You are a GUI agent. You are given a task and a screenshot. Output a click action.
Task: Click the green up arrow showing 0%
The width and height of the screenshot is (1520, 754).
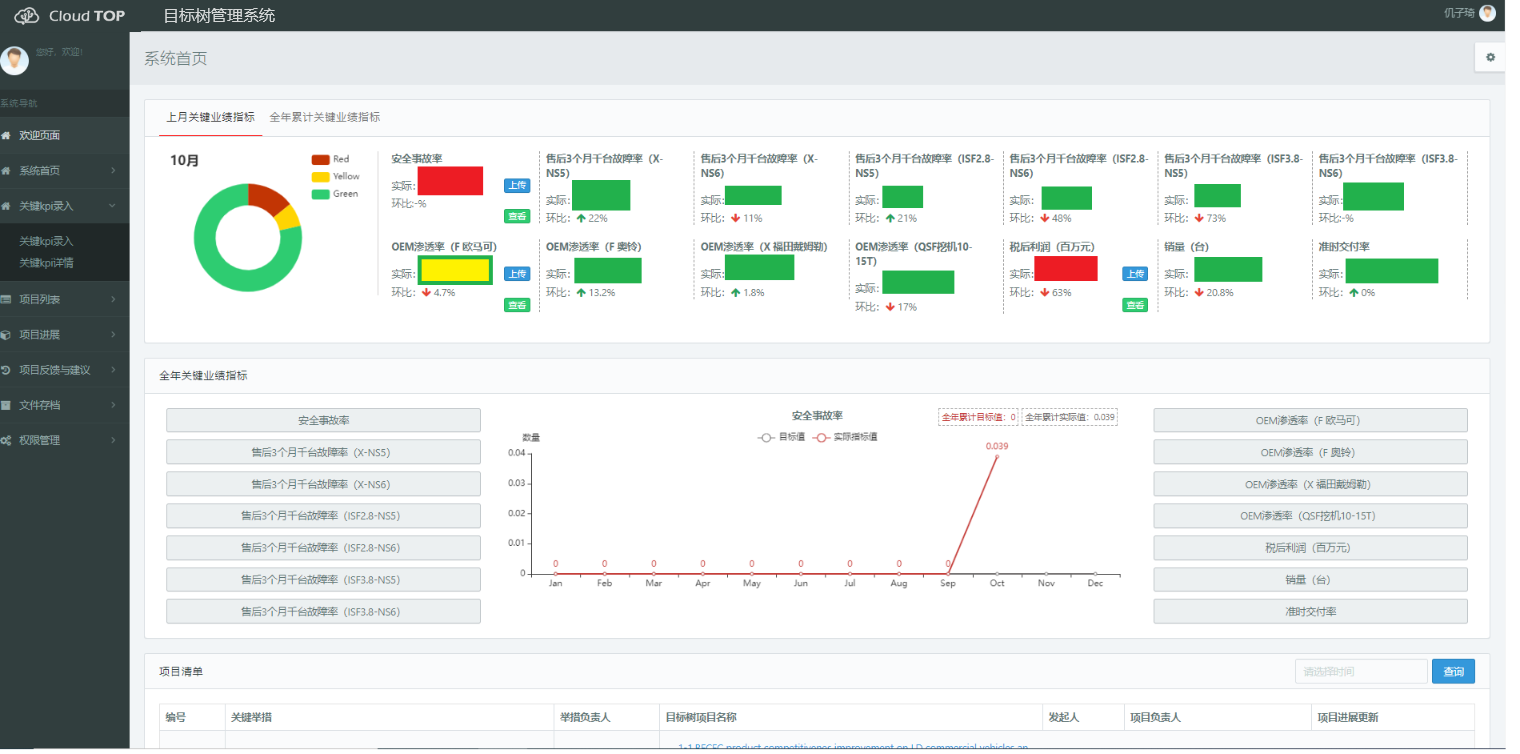(x=1354, y=292)
